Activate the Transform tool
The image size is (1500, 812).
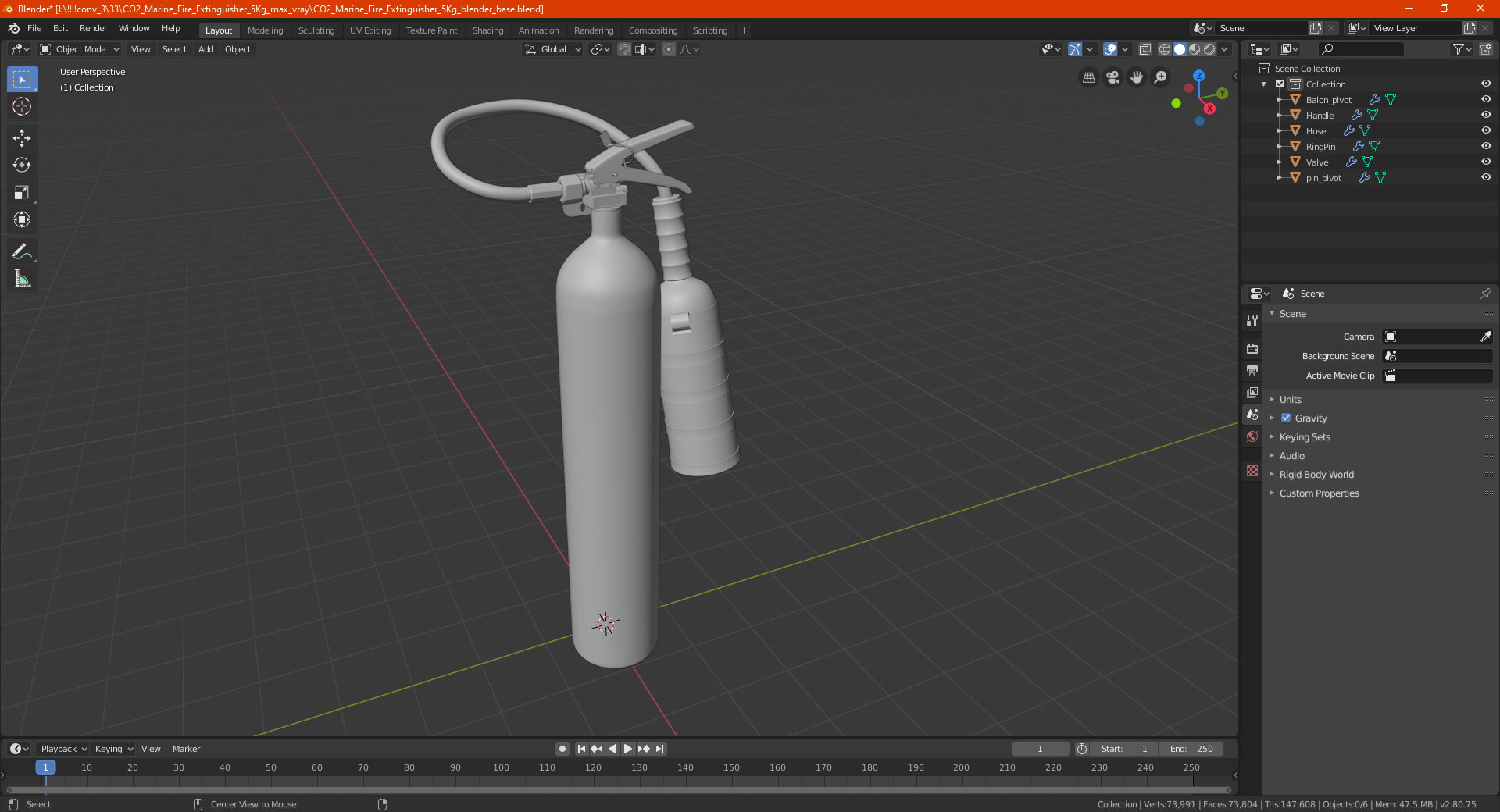pyautogui.click(x=22, y=220)
